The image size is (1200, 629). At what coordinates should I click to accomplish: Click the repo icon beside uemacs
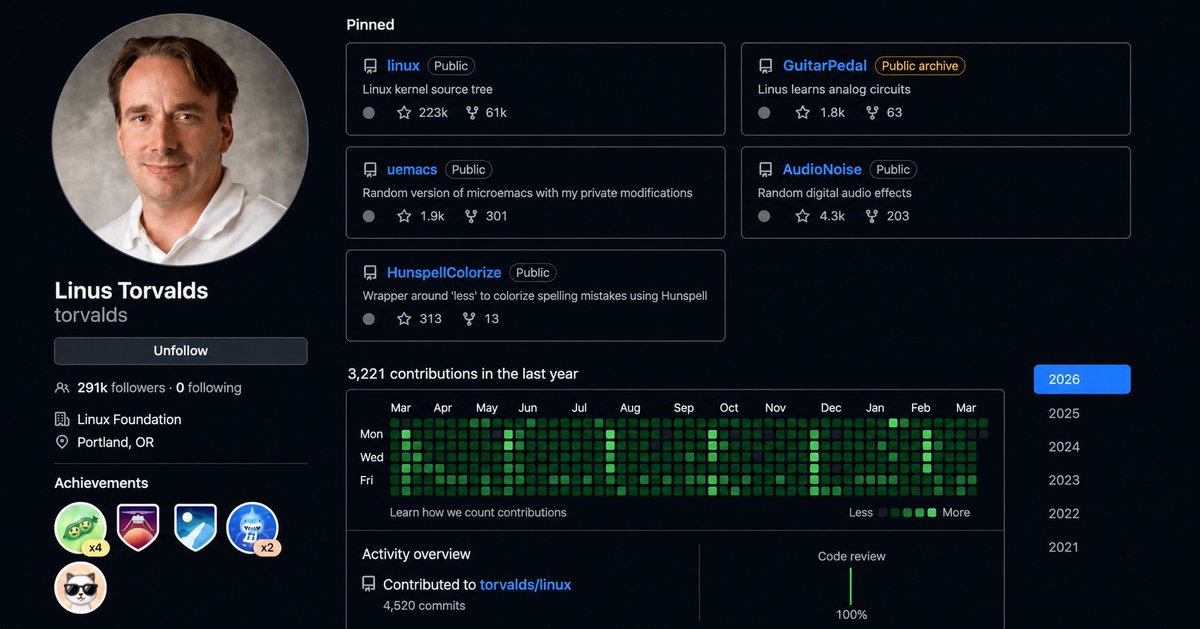pos(370,170)
